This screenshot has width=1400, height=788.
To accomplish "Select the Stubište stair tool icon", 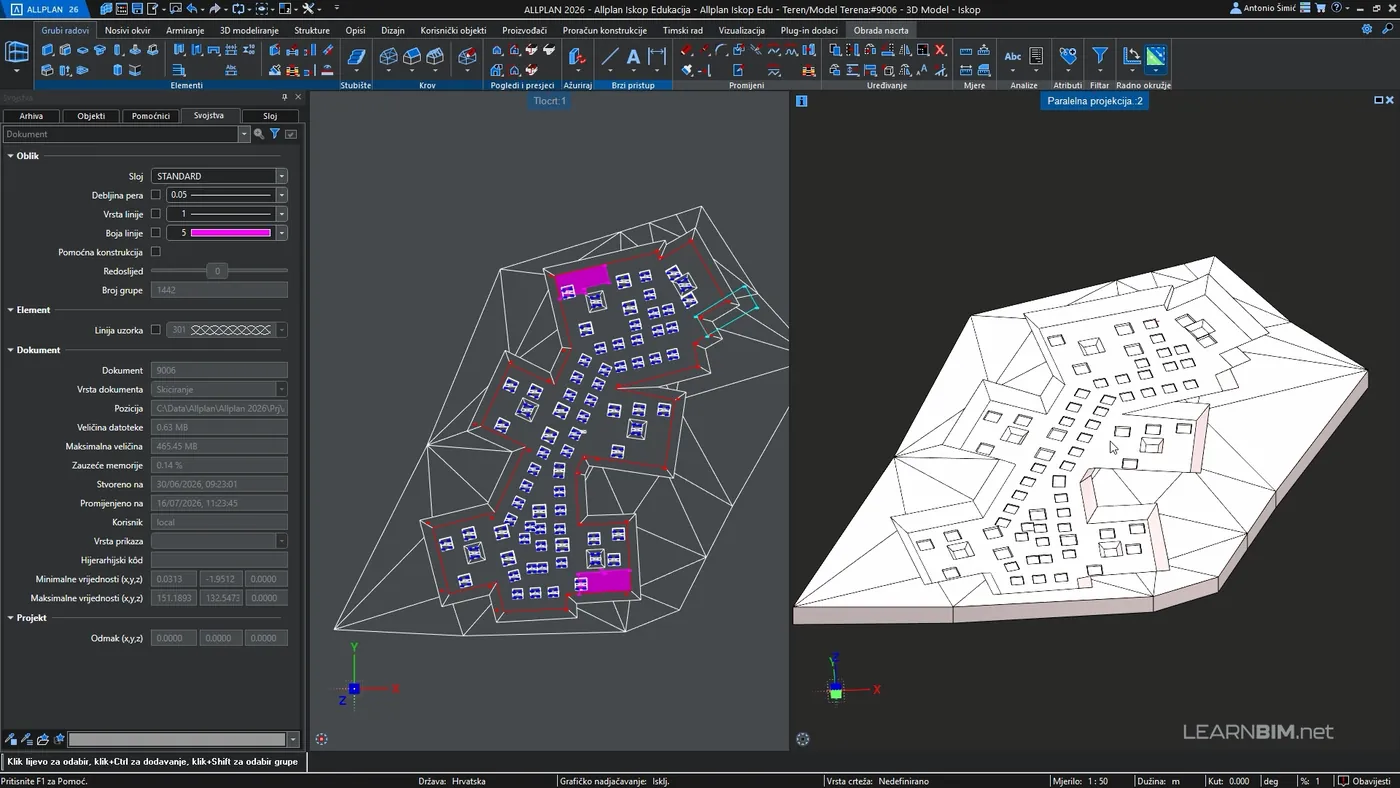I will pyautogui.click(x=356, y=59).
